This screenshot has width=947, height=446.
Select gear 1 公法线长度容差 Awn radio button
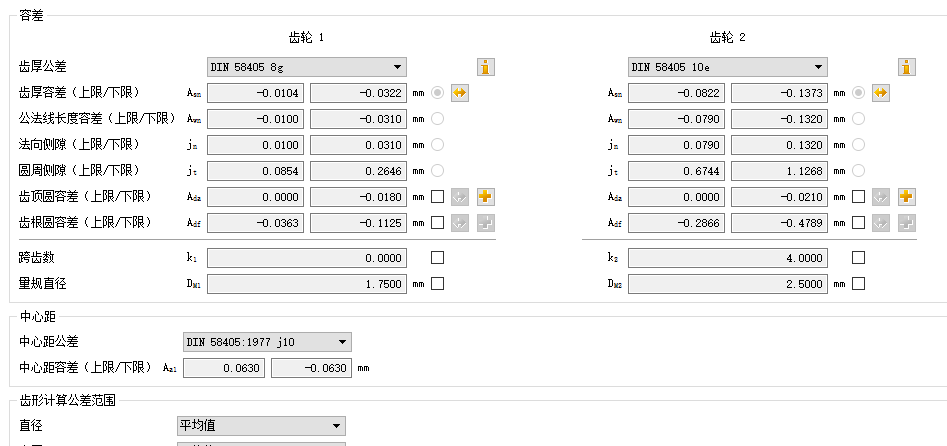point(437,119)
